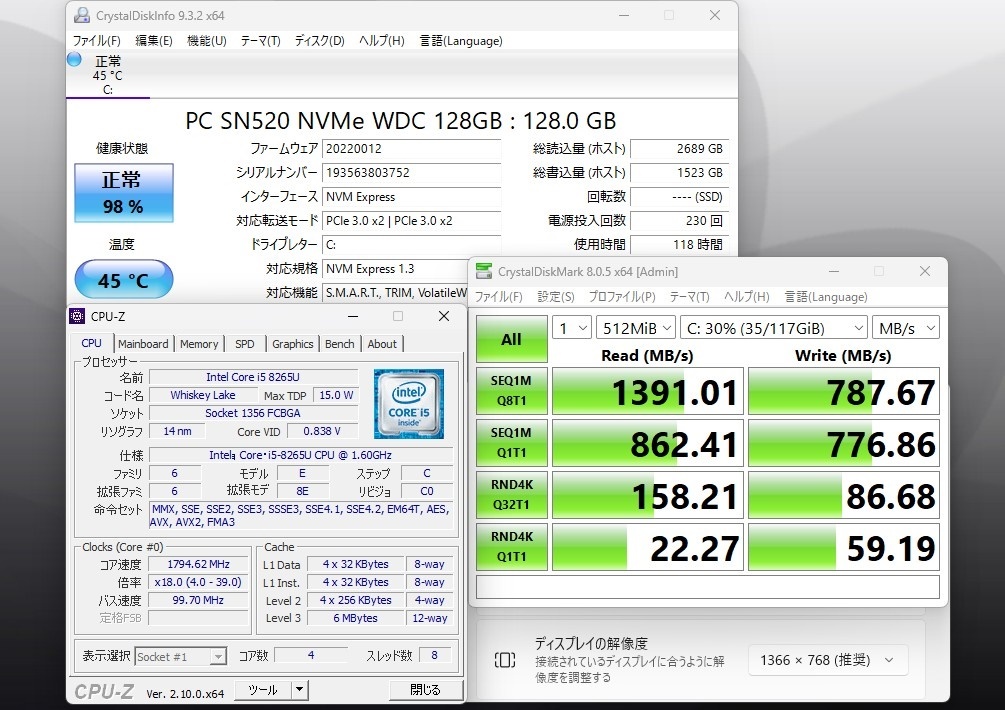Open ディスク(D) menu in CrystalDiskInfo
The width and height of the screenshot is (1005, 710).
click(x=319, y=41)
